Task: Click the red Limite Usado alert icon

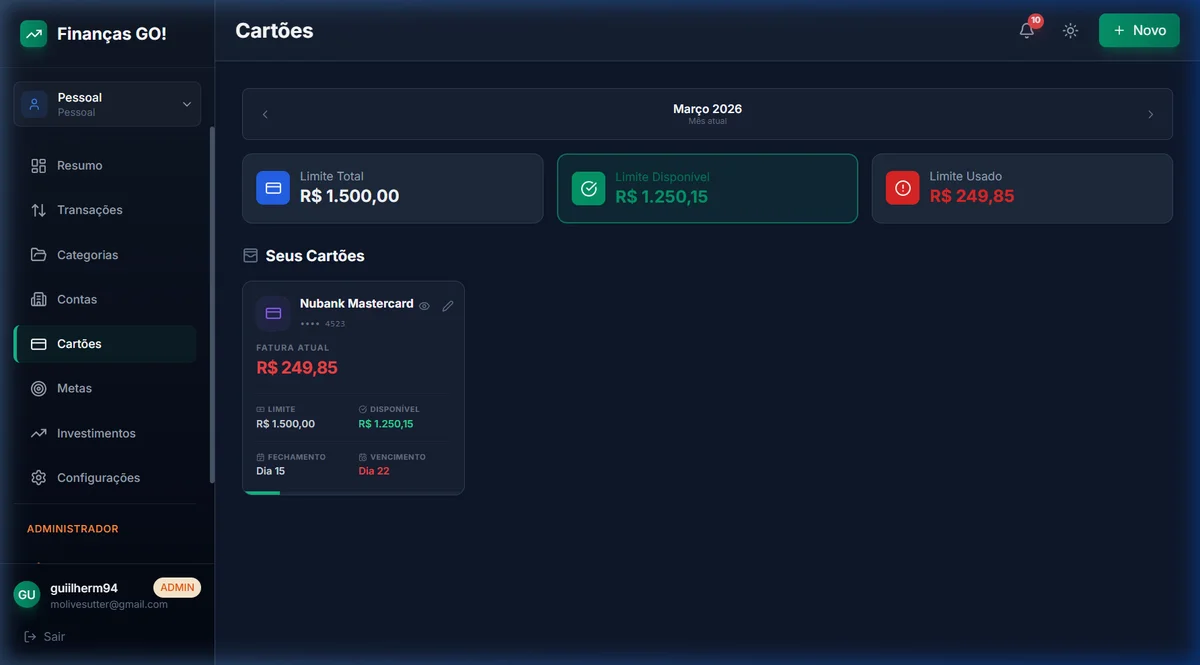Action: 902,188
